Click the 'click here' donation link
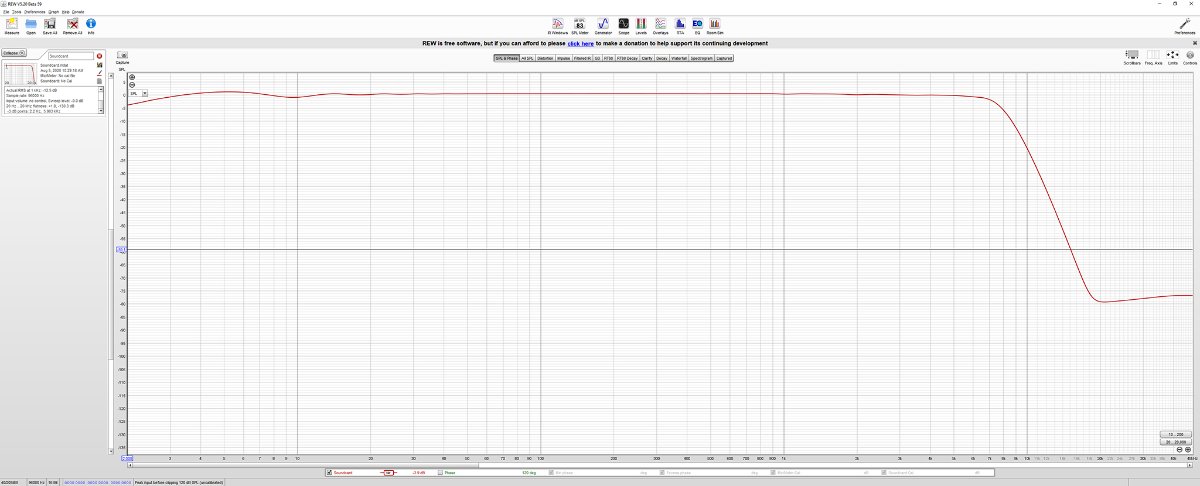 click(580, 43)
